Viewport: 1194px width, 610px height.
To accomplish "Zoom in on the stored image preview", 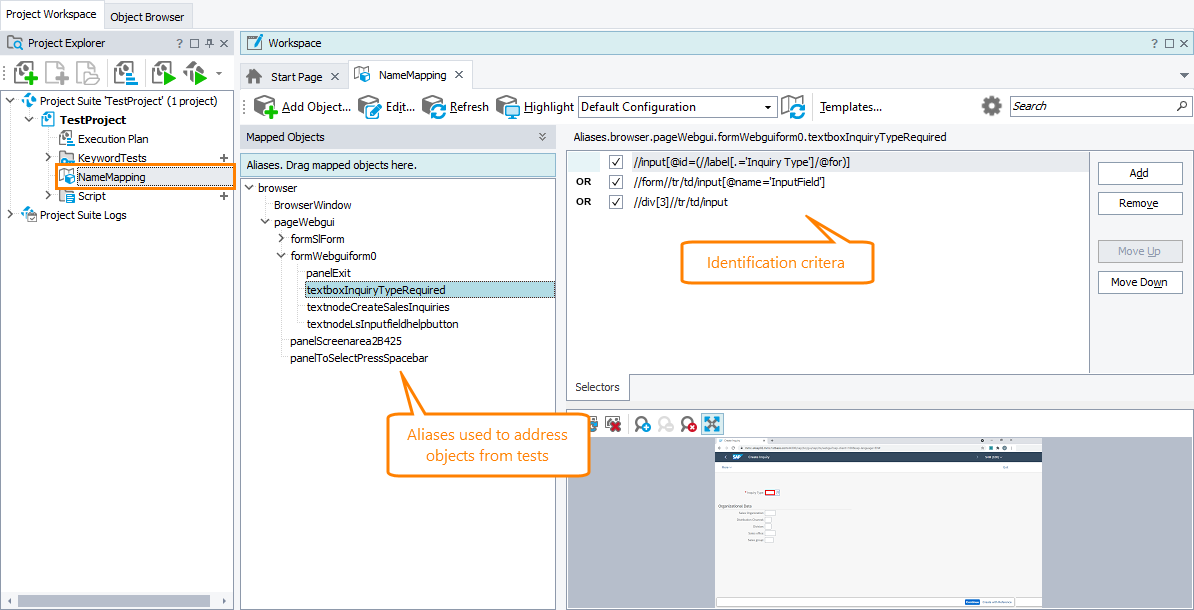I will click(x=643, y=423).
